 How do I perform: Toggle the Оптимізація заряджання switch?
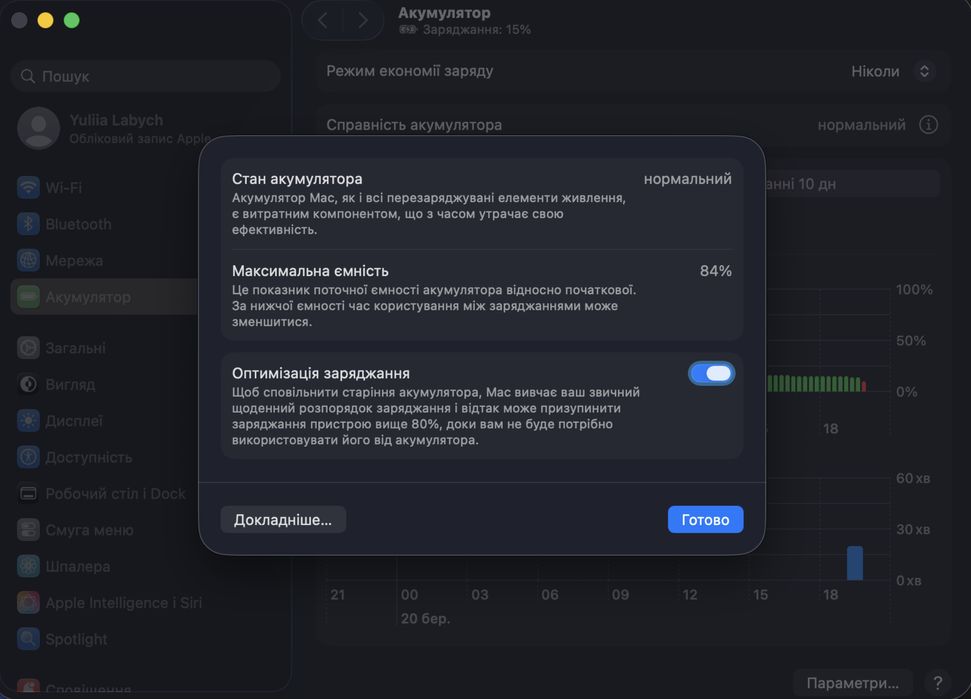pos(711,374)
